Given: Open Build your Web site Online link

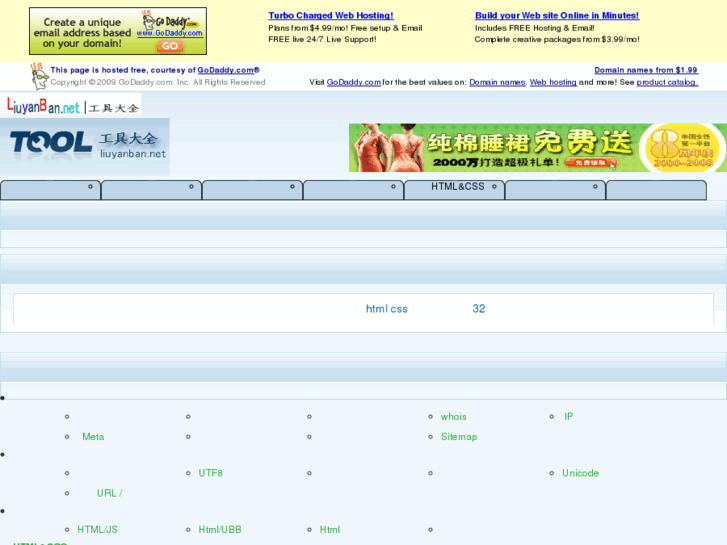Looking at the screenshot, I should pos(557,15).
